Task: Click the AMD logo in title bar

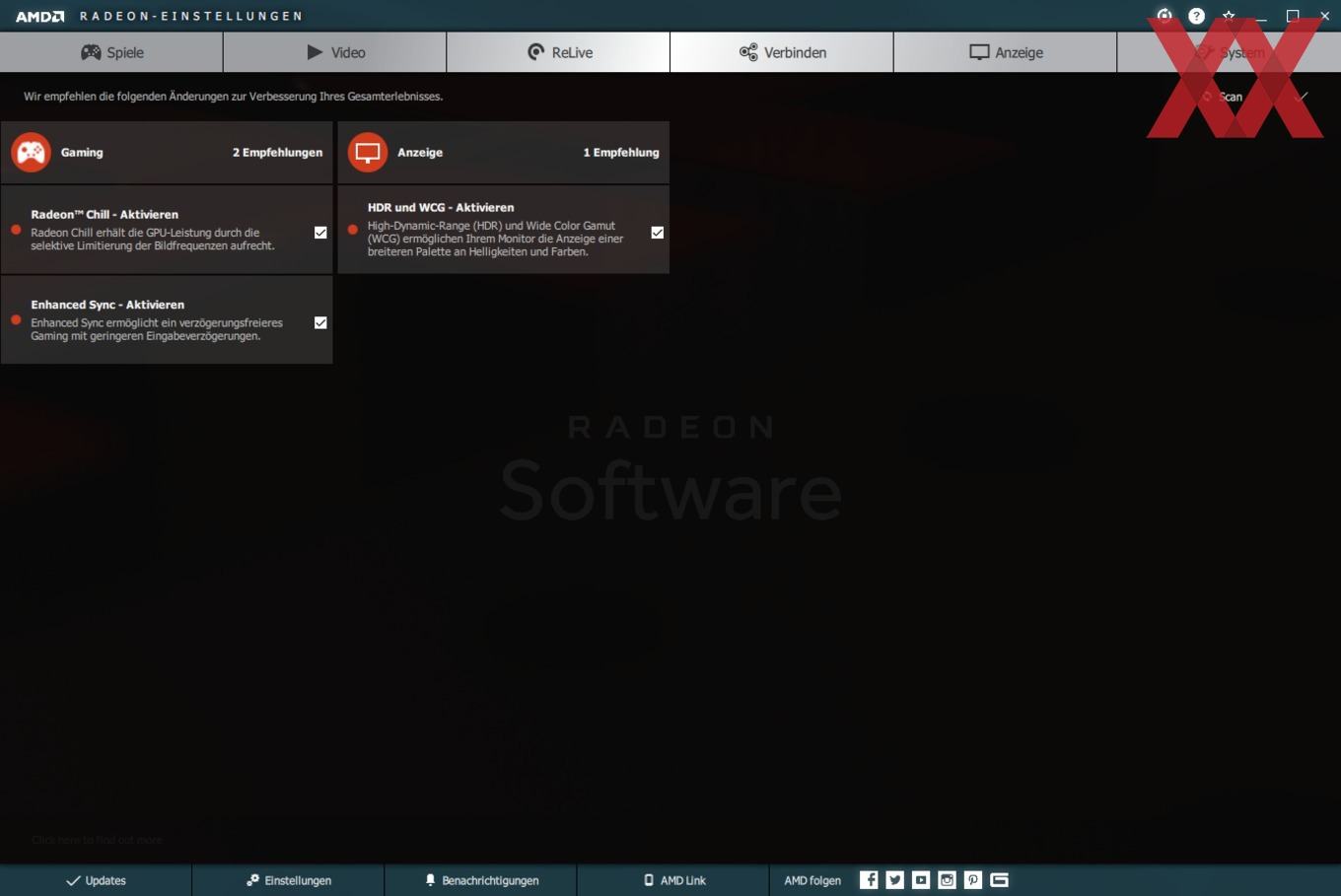Action: coord(40,16)
